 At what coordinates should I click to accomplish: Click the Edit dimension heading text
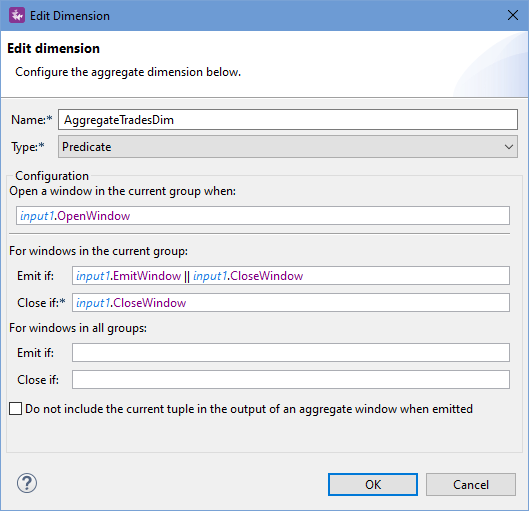pyautogui.click(x=53, y=49)
